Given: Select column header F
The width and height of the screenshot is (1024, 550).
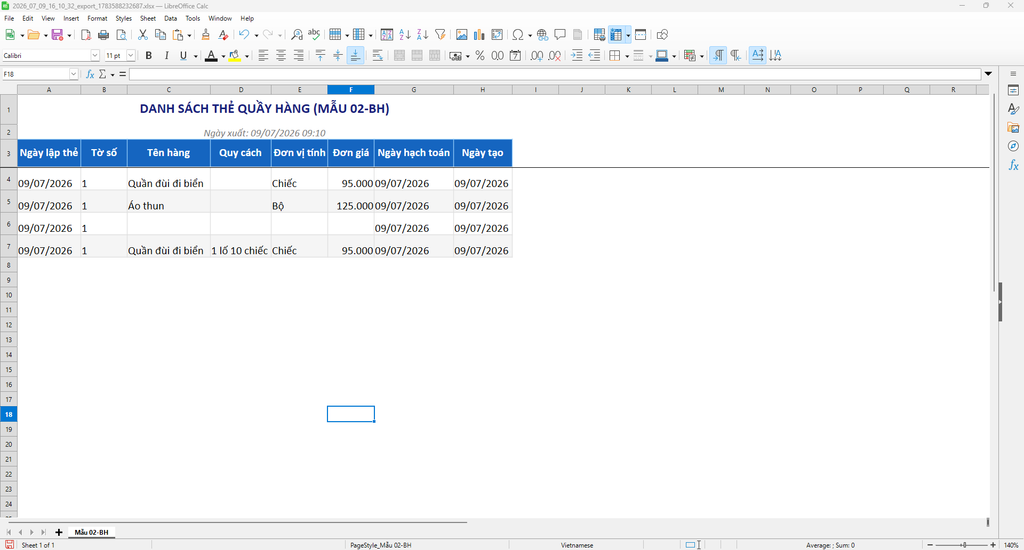Looking at the screenshot, I should click(351, 89).
